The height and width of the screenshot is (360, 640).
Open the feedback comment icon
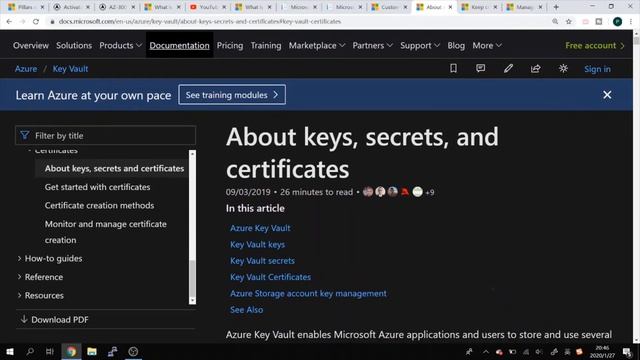[480, 69]
